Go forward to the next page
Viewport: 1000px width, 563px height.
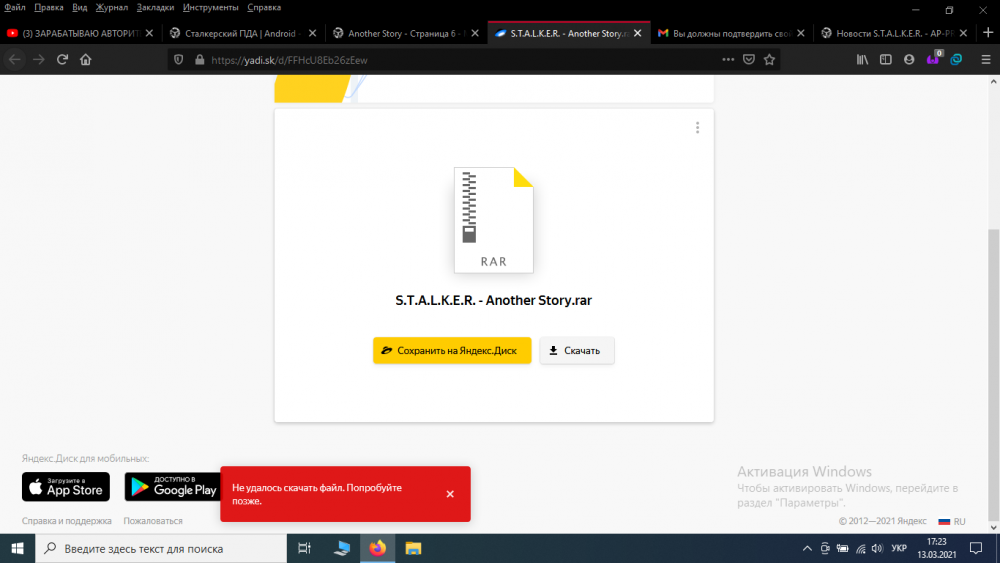click(x=39, y=60)
